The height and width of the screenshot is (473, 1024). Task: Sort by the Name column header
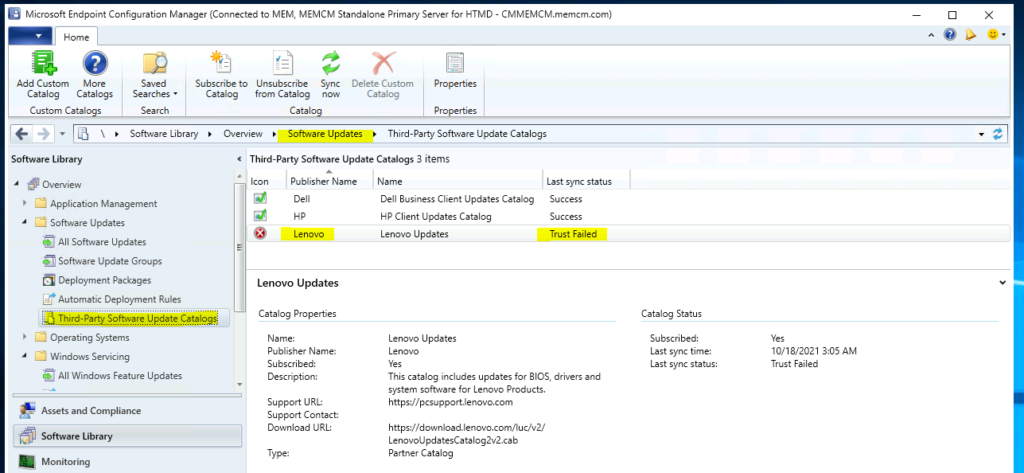[458, 182]
